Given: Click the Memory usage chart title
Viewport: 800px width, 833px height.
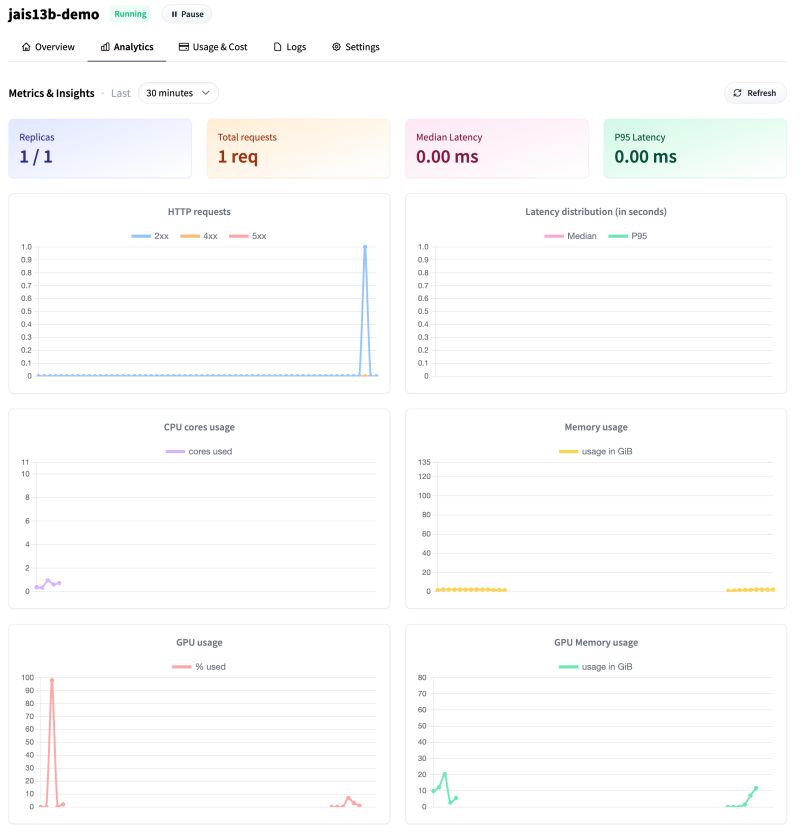Looking at the screenshot, I should pos(597,428).
